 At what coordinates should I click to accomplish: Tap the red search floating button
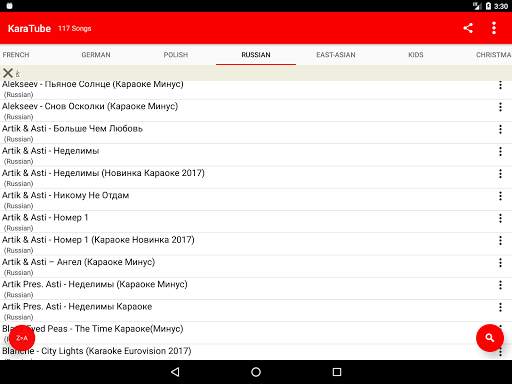tap(490, 338)
